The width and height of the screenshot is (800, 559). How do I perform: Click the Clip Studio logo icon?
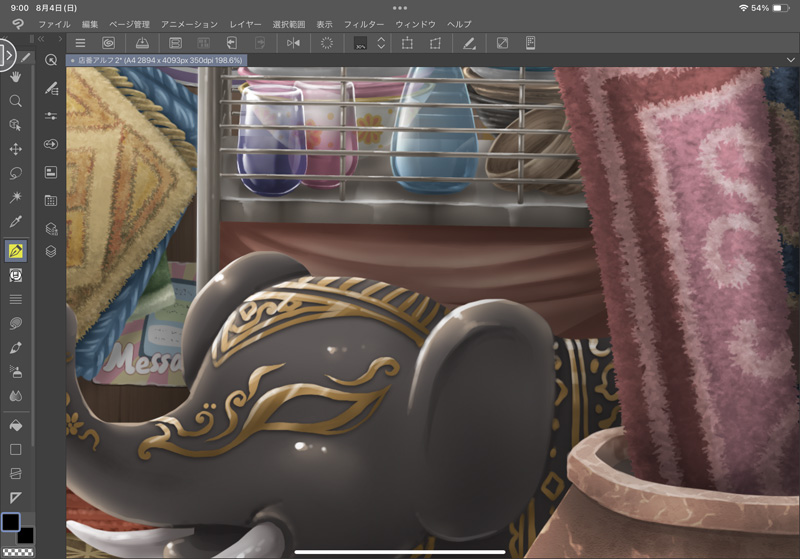coord(16,22)
